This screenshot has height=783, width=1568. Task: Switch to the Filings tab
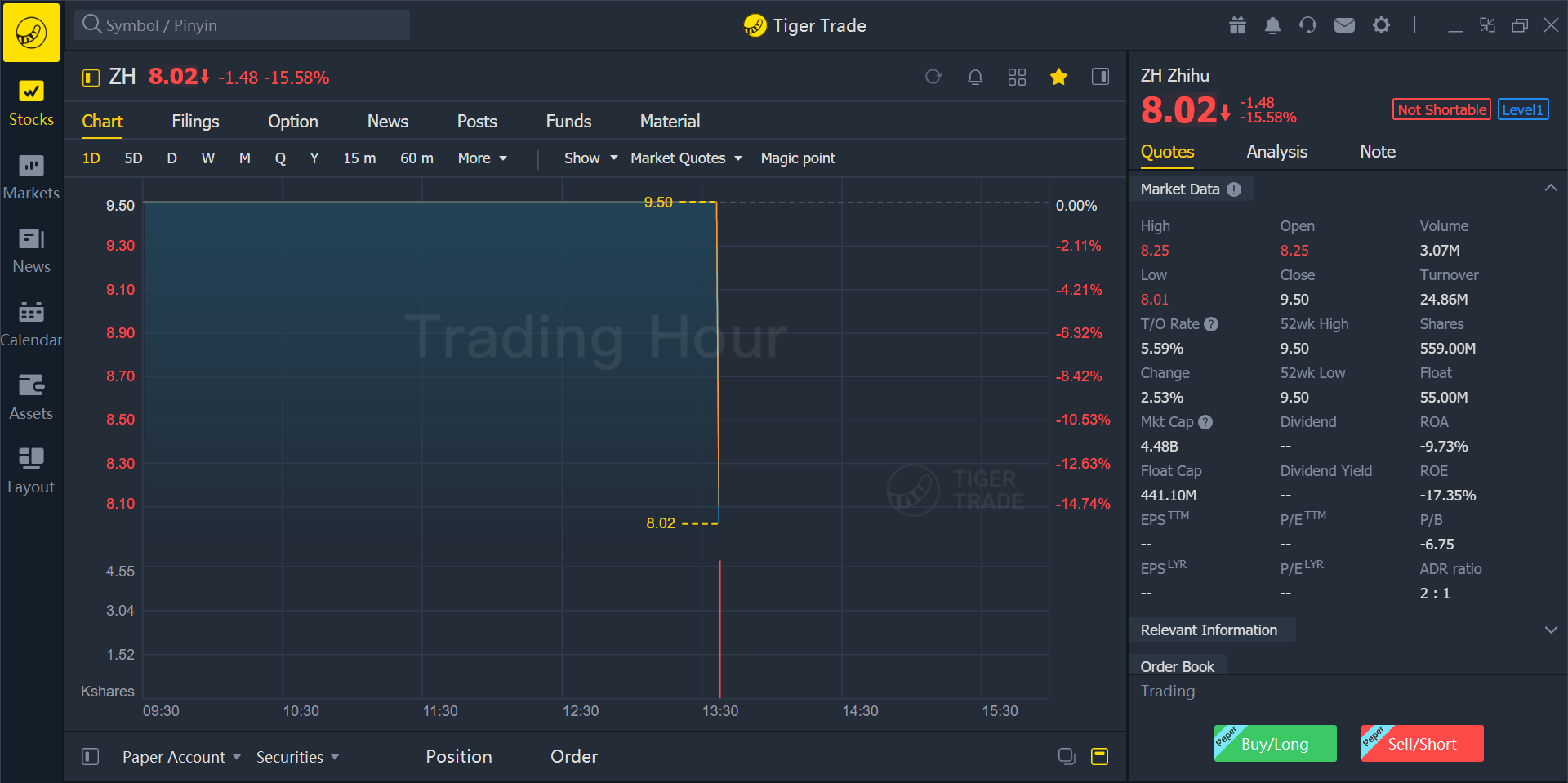click(x=195, y=122)
